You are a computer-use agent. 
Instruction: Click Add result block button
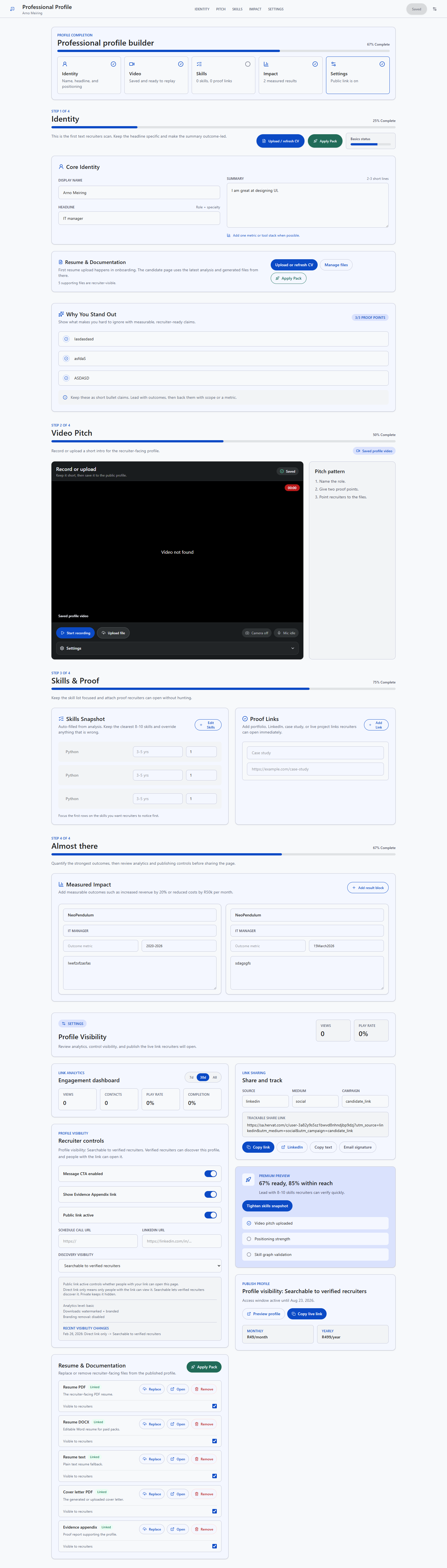pos(367,888)
